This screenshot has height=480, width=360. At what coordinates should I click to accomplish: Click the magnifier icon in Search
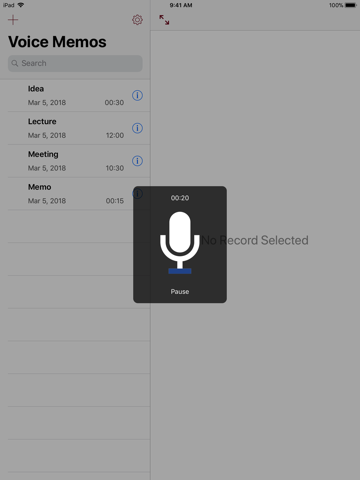coord(15,63)
